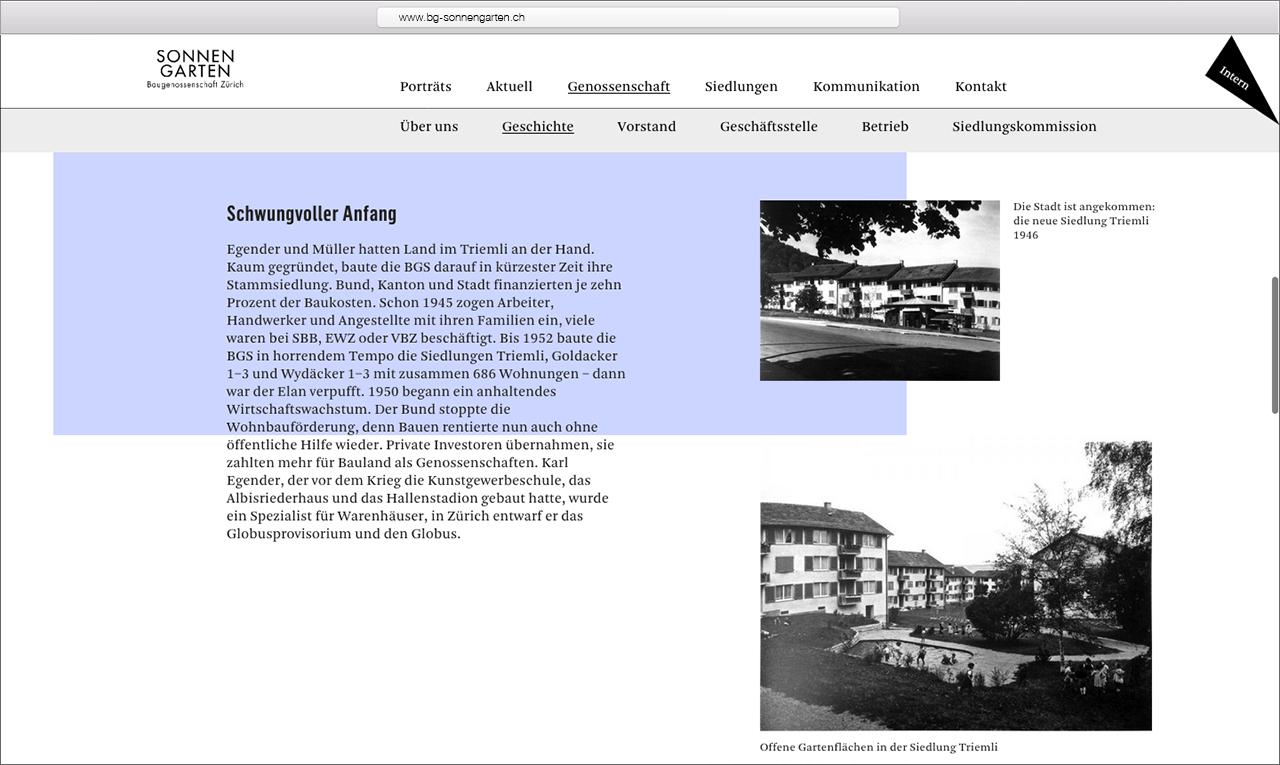The height and width of the screenshot is (765, 1280).
Task: Click the browser address bar
Action: 638,17
